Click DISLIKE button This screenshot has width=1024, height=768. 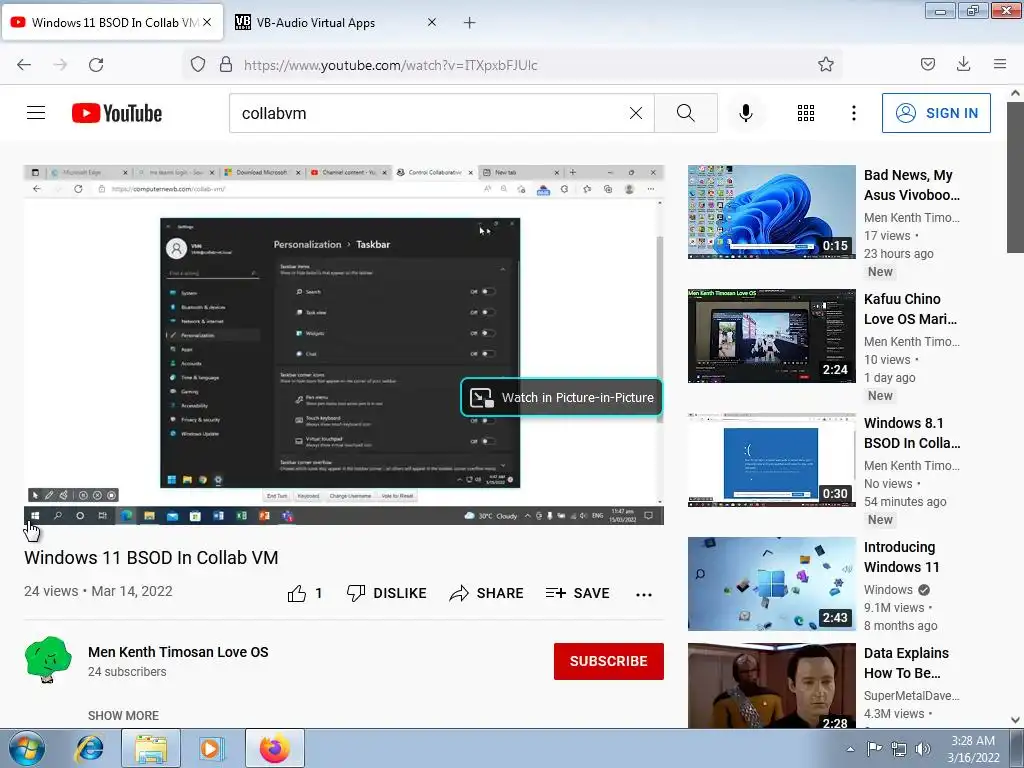(x=387, y=593)
